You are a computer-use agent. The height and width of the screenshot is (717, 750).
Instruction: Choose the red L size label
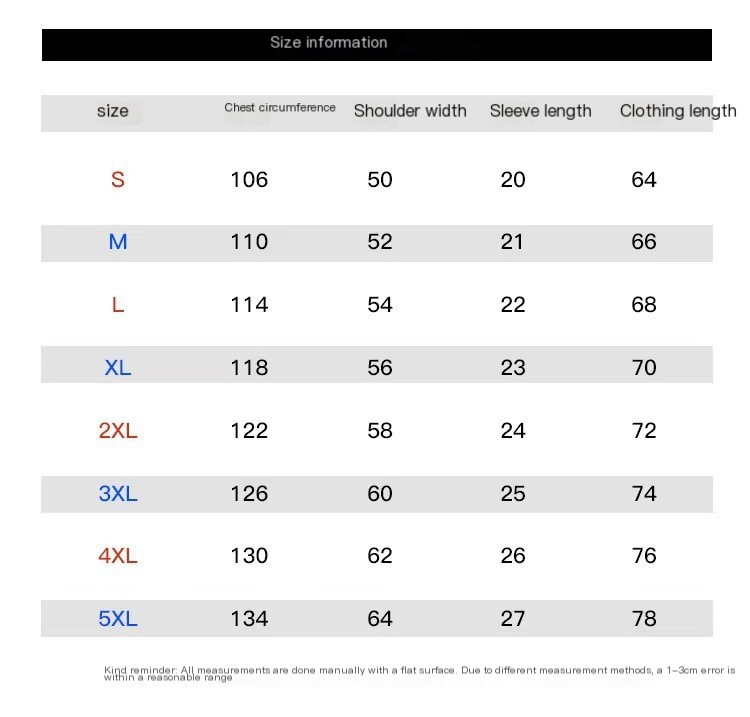[118, 305]
